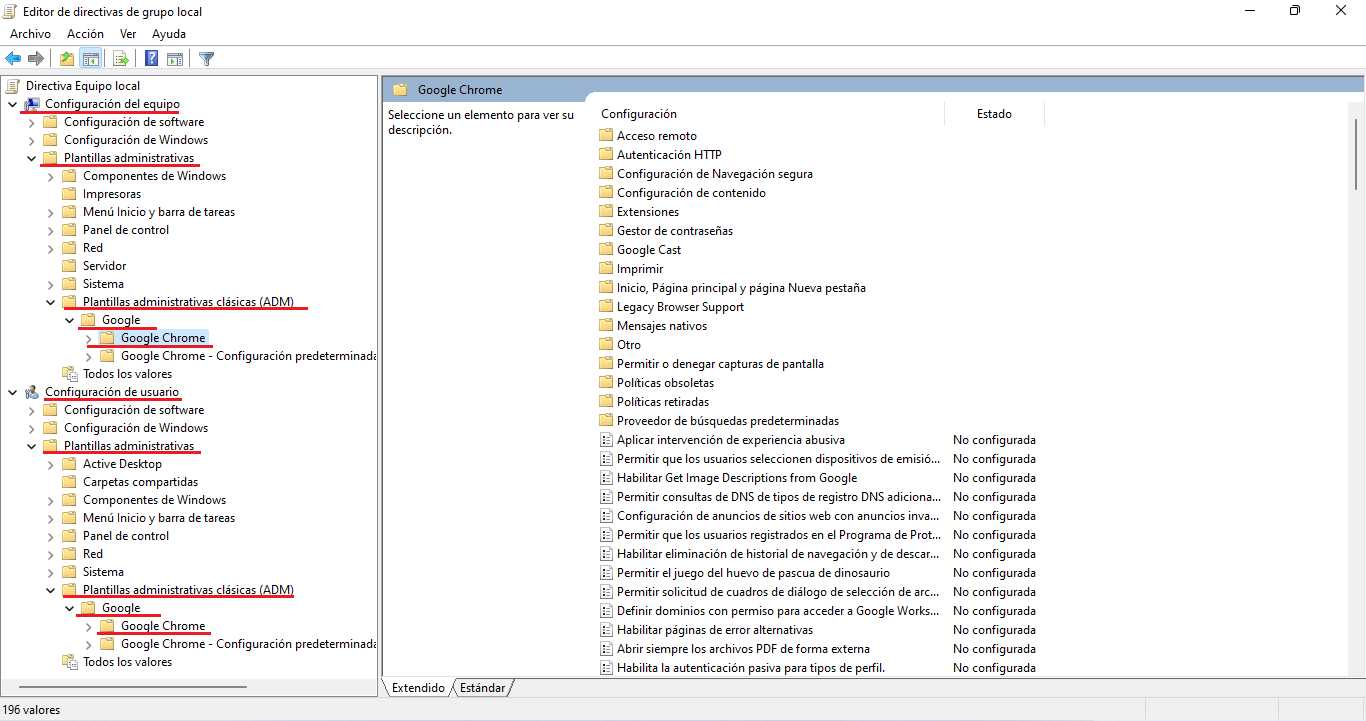Screen dimensions: 1366x721
Task: Click the folder icon beside Active Desktop
Action: 69,463
